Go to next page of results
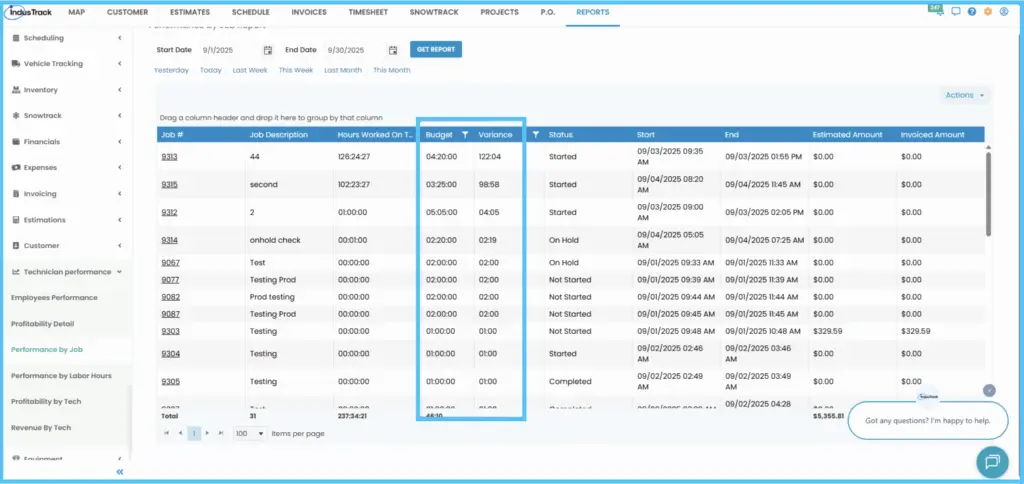Image resolution: width=1024 pixels, height=484 pixels. pos(208,433)
